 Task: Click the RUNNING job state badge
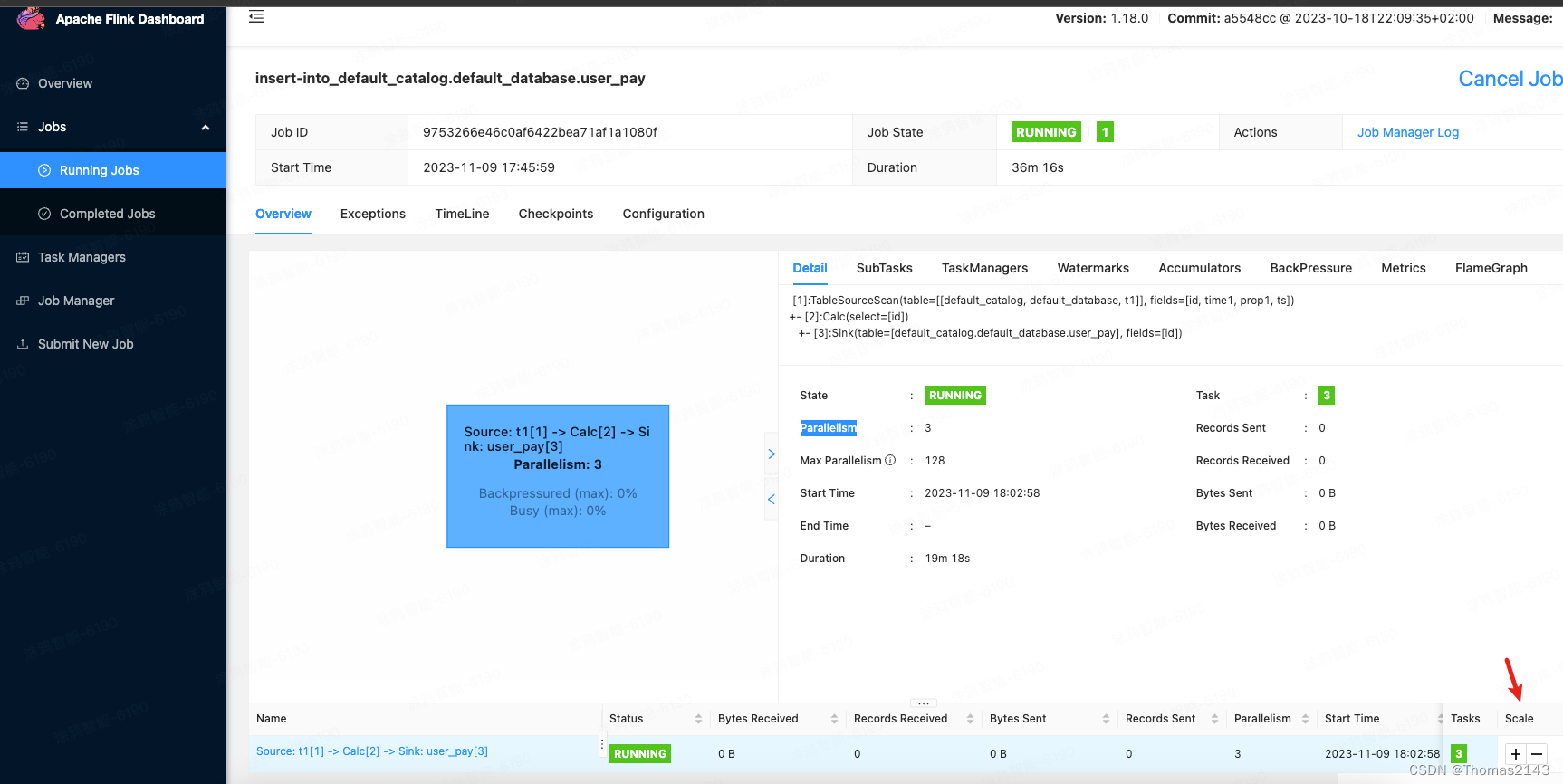(x=1046, y=132)
